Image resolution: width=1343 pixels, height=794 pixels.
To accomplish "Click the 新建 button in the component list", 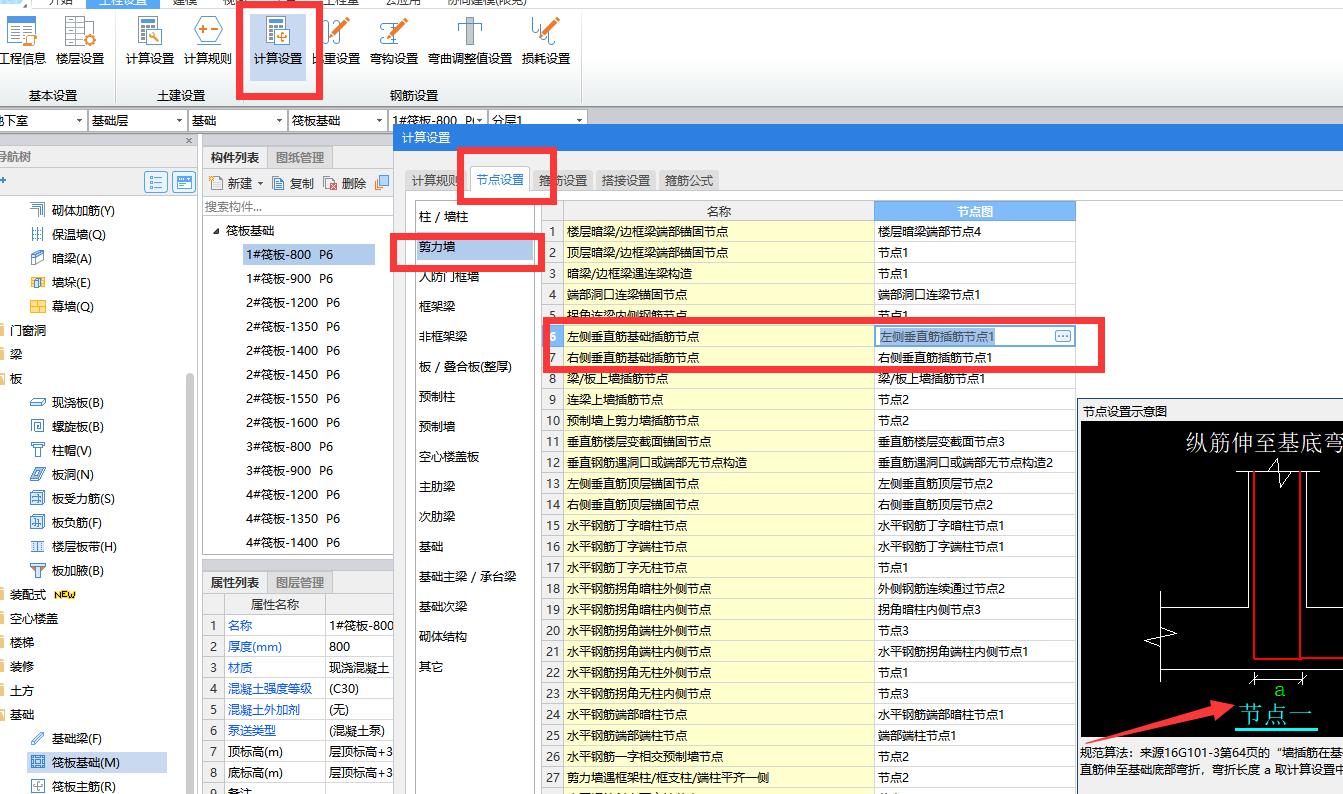I will [234, 183].
